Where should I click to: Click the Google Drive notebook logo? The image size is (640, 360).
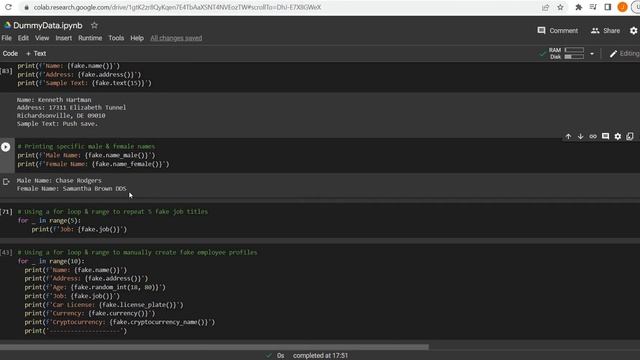pos(7,25)
